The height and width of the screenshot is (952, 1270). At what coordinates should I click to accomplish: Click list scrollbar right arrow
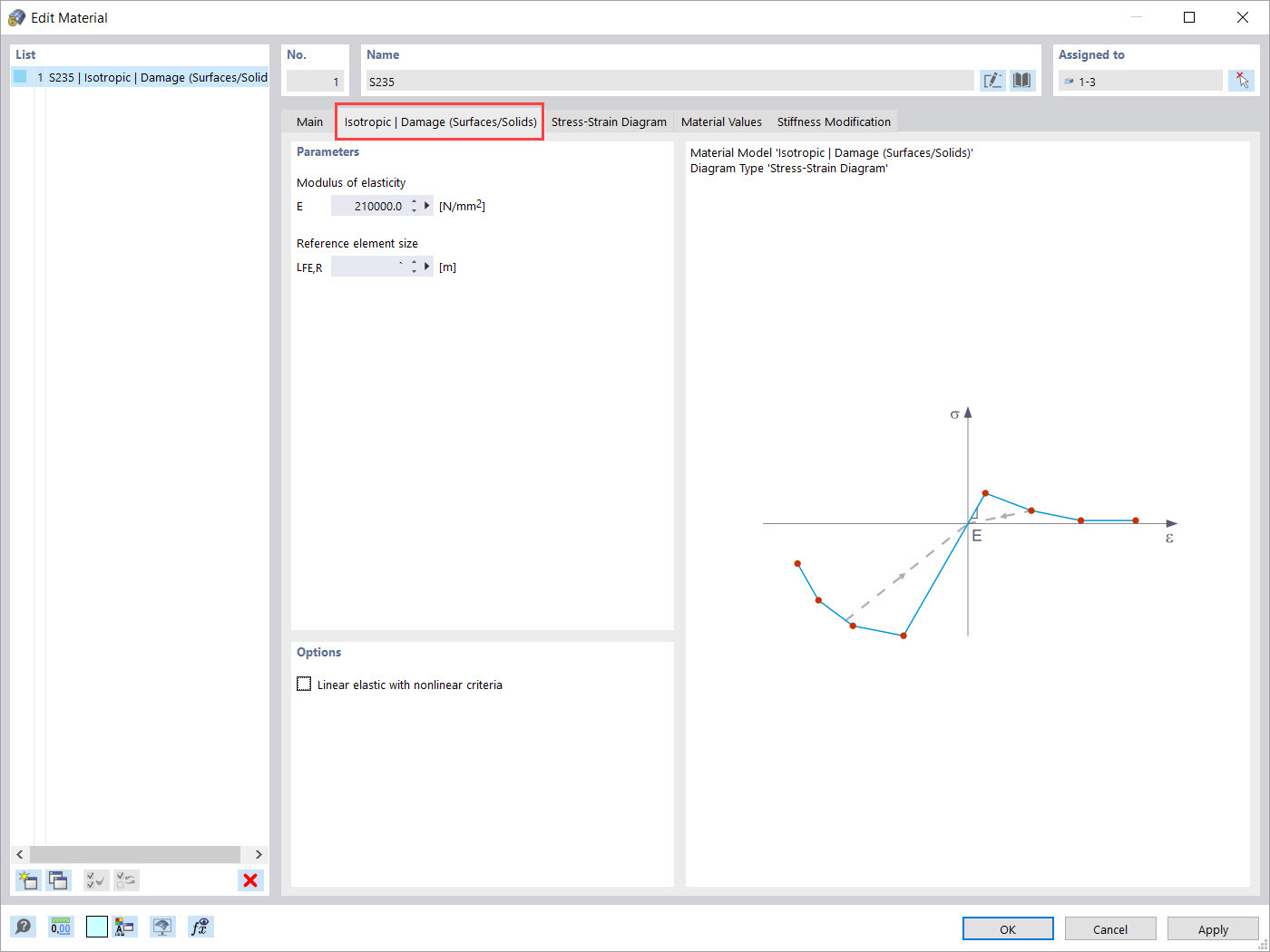pyautogui.click(x=259, y=854)
